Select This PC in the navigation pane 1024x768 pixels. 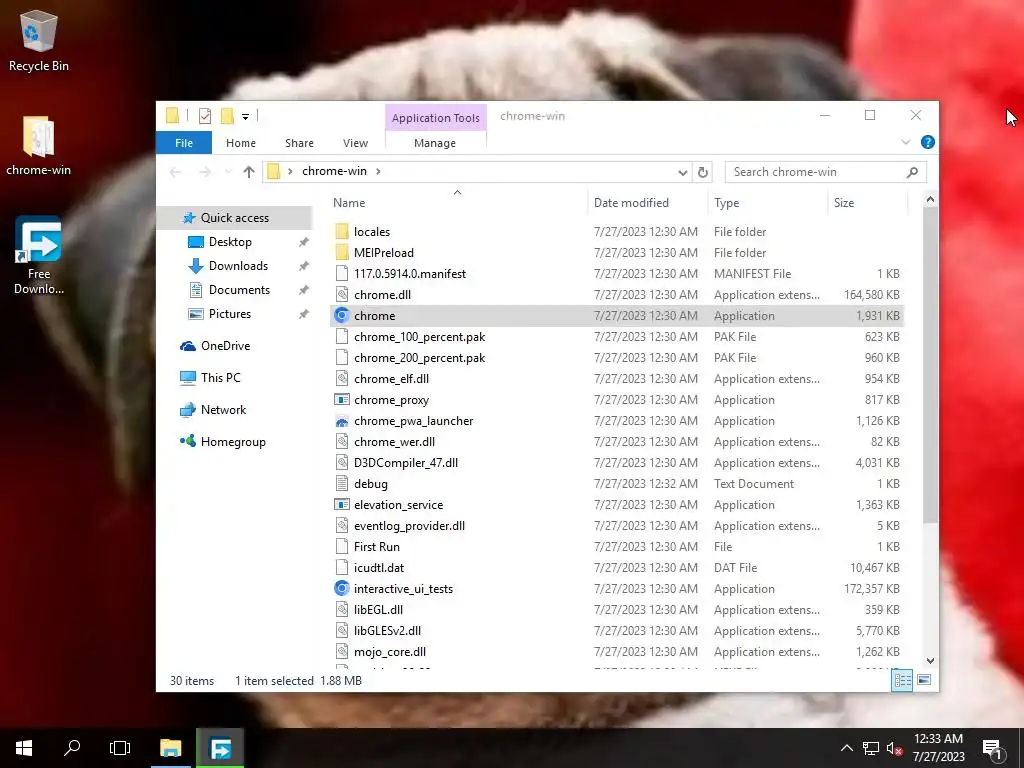[x=220, y=378]
